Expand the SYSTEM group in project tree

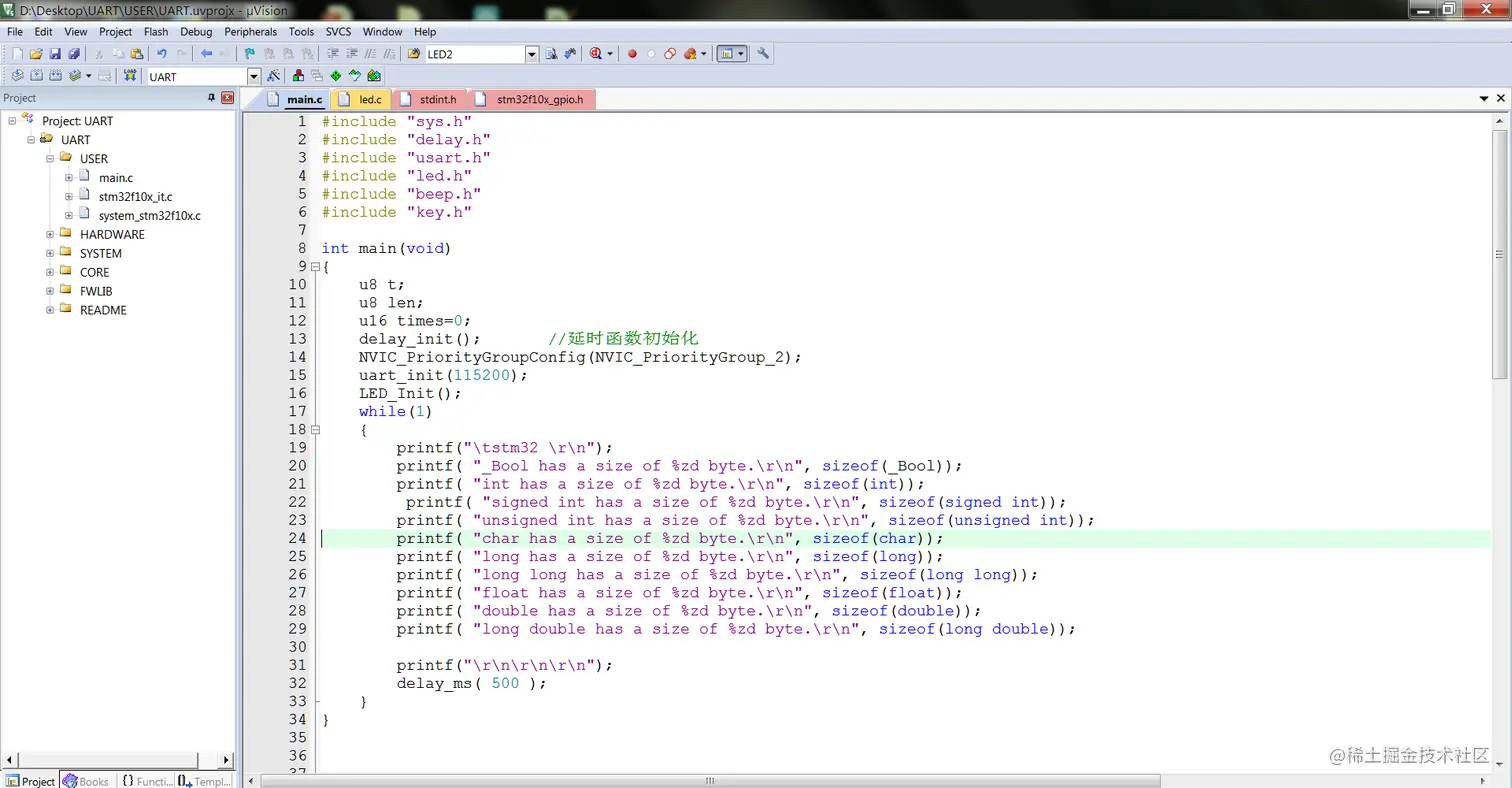(x=50, y=253)
